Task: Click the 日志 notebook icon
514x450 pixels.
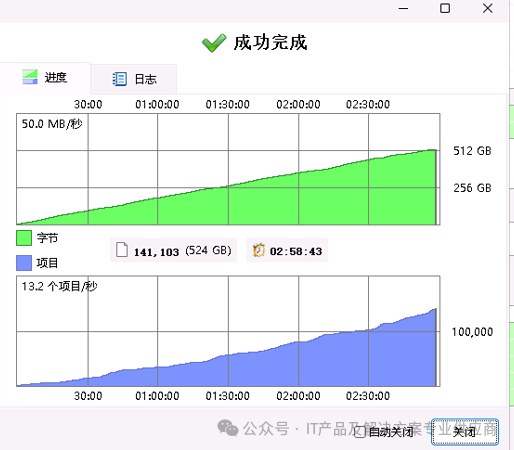Action: click(x=119, y=79)
